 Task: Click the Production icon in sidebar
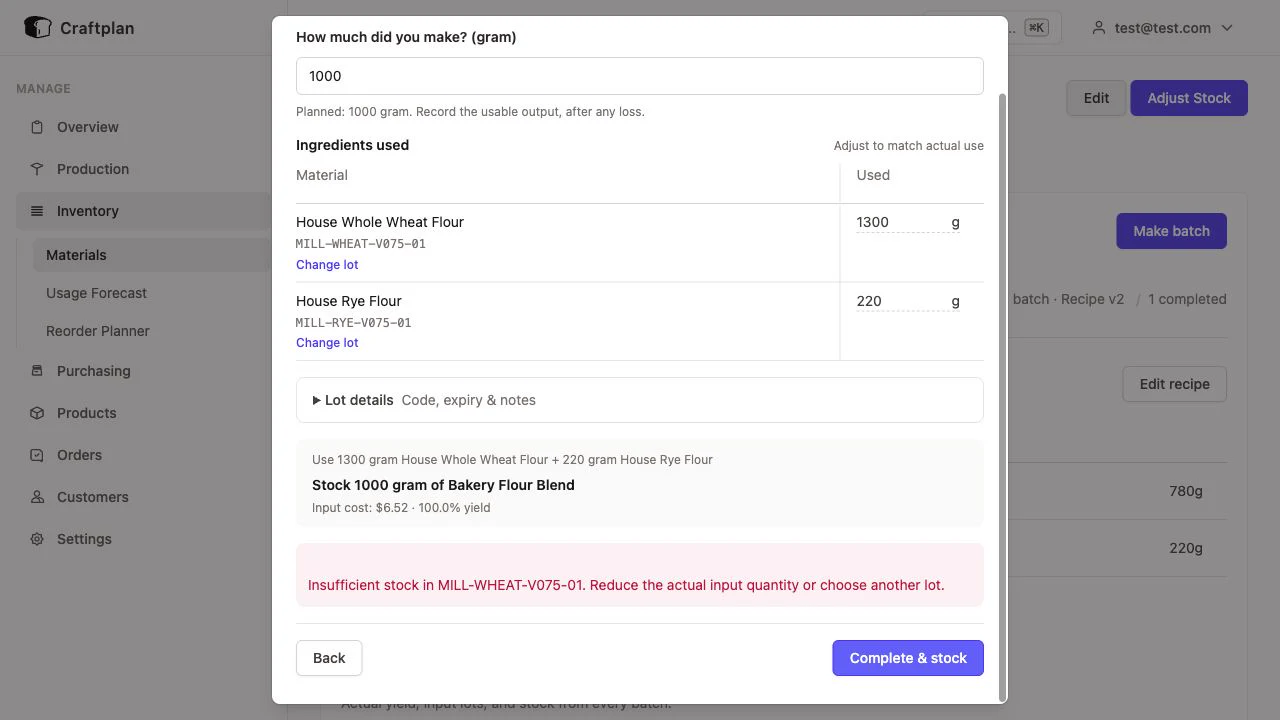click(x=37, y=169)
